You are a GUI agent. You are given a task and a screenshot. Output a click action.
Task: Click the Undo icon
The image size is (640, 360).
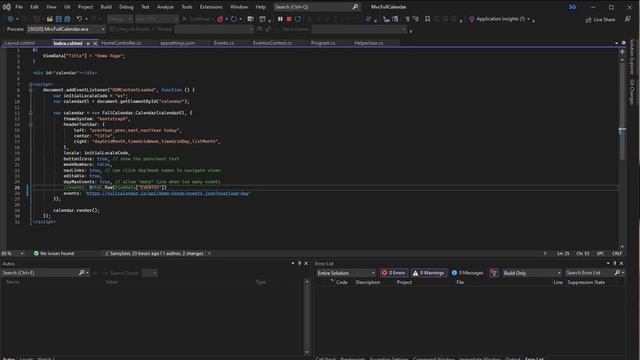click(79, 19)
